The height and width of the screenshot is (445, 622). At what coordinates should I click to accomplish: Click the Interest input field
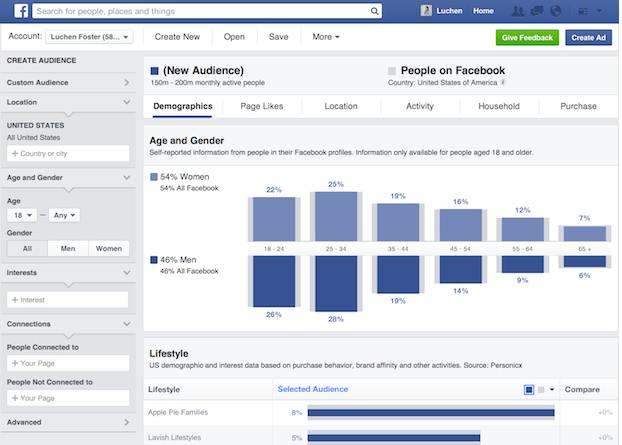coord(67,300)
